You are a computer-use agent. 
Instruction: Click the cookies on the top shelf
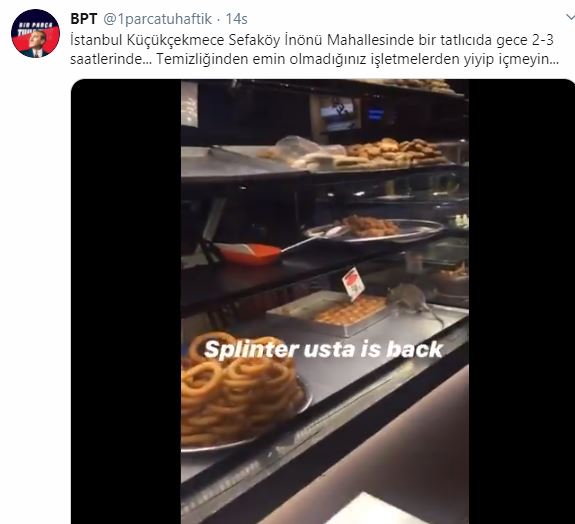click(394, 151)
